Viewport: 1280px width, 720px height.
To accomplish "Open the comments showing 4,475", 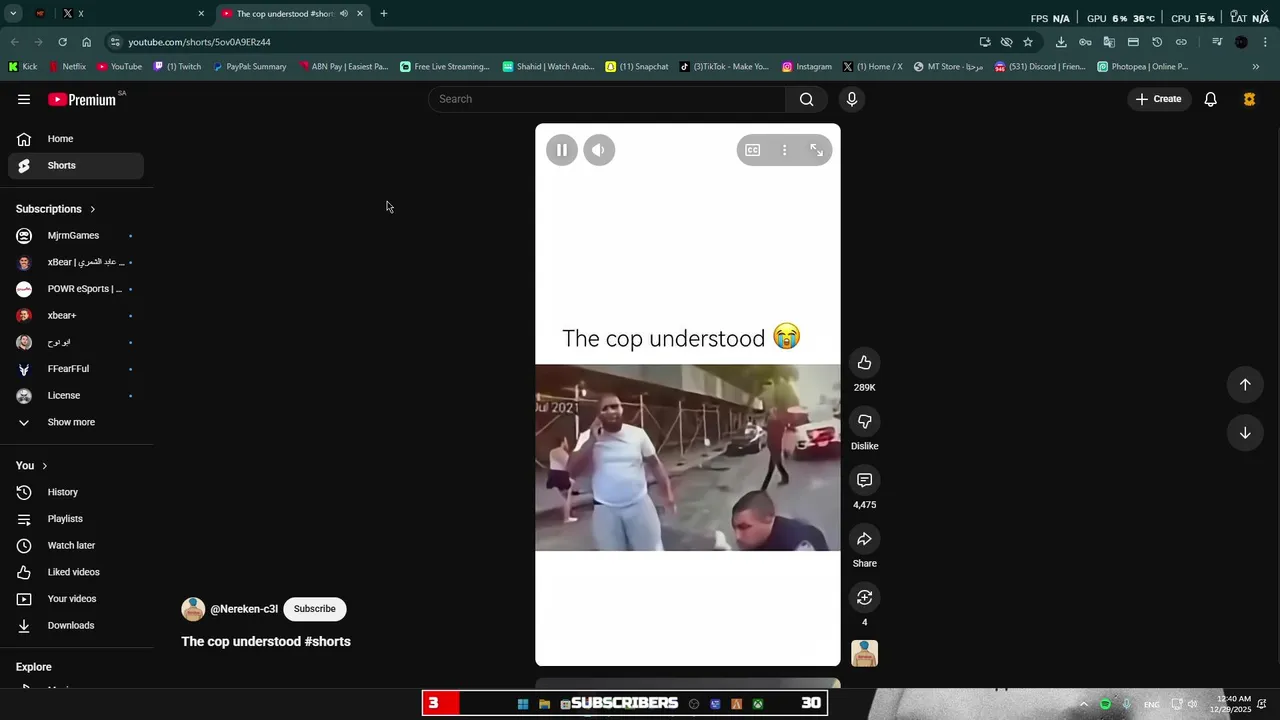I will click(865, 480).
